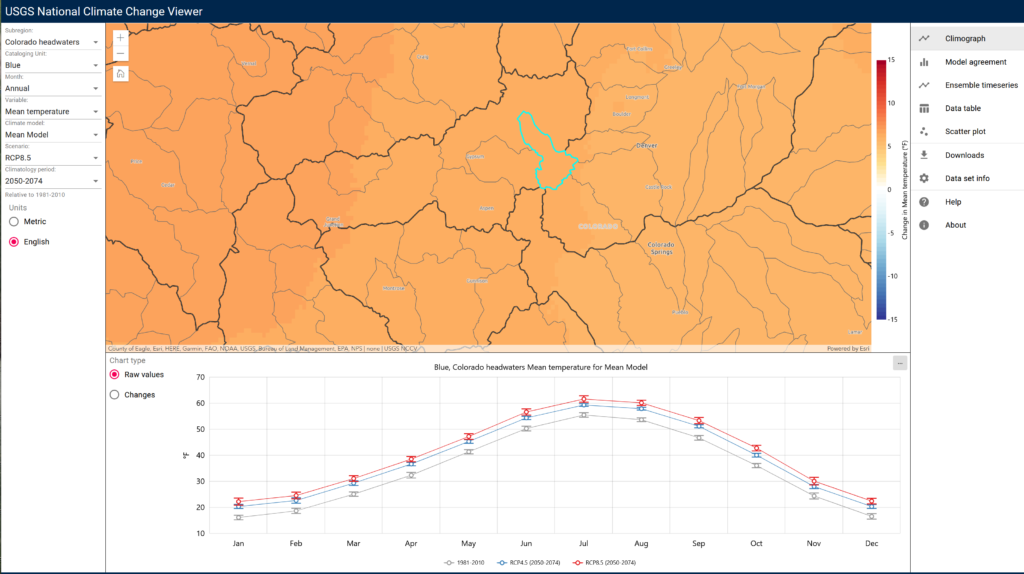Collapse the chart panel with minus button
1024x574 pixels.
(x=900, y=363)
